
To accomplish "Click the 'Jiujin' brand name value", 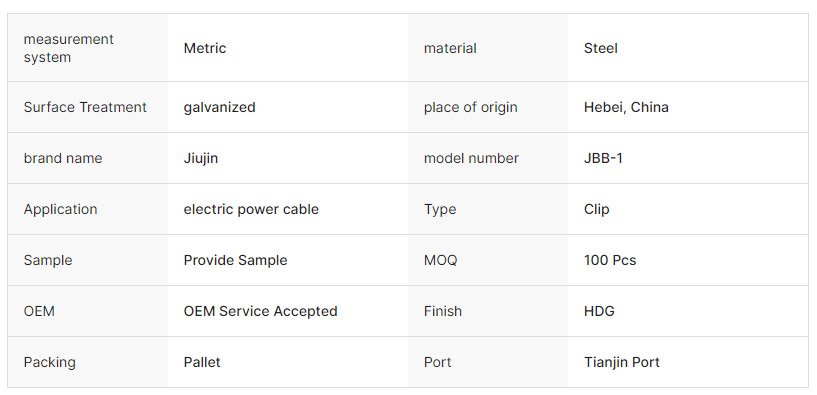I will pyautogui.click(x=201, y=158).
